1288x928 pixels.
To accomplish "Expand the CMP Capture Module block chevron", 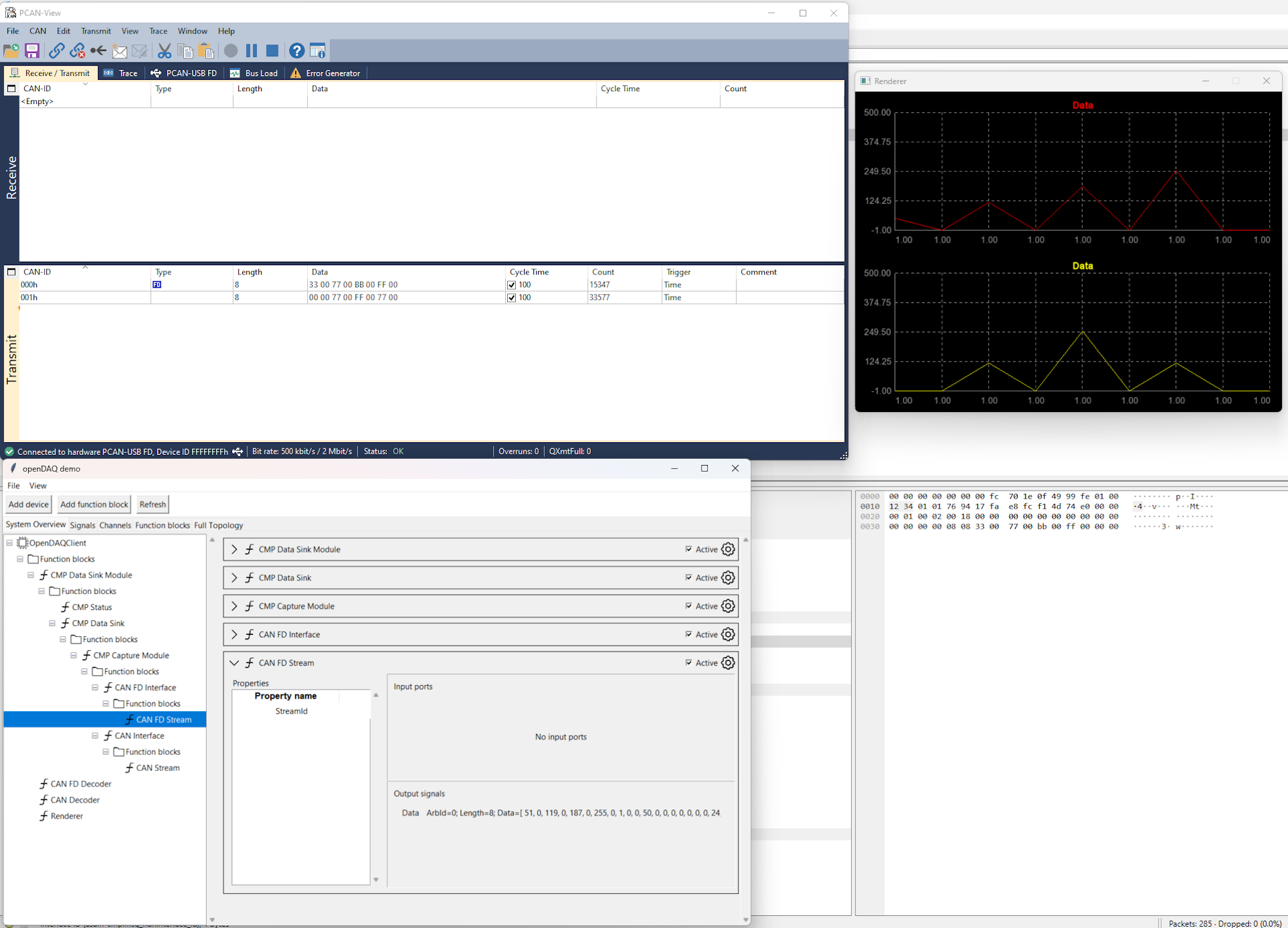I will point(234,606).
